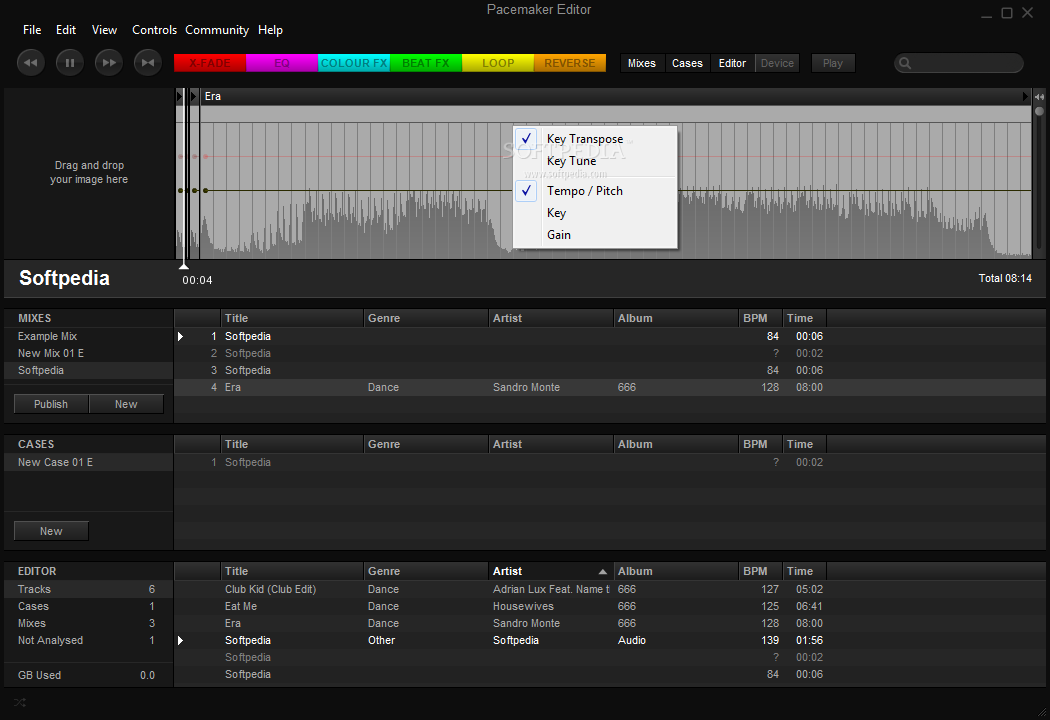Screen dimensions: 1050x720
Task: Sort Cases list by Album column
Action: coord(676,444)
